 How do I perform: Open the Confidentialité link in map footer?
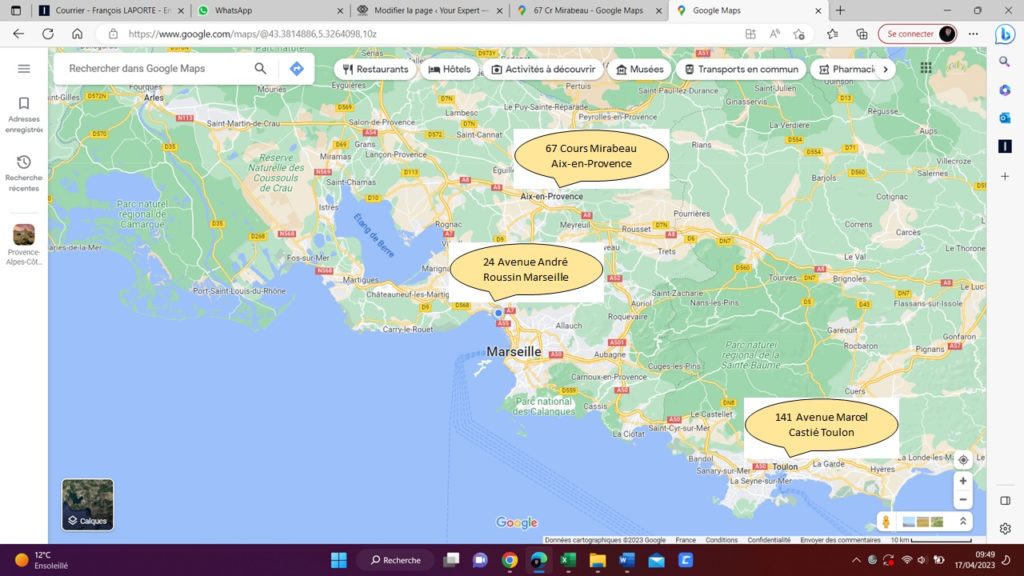[769, 540]
